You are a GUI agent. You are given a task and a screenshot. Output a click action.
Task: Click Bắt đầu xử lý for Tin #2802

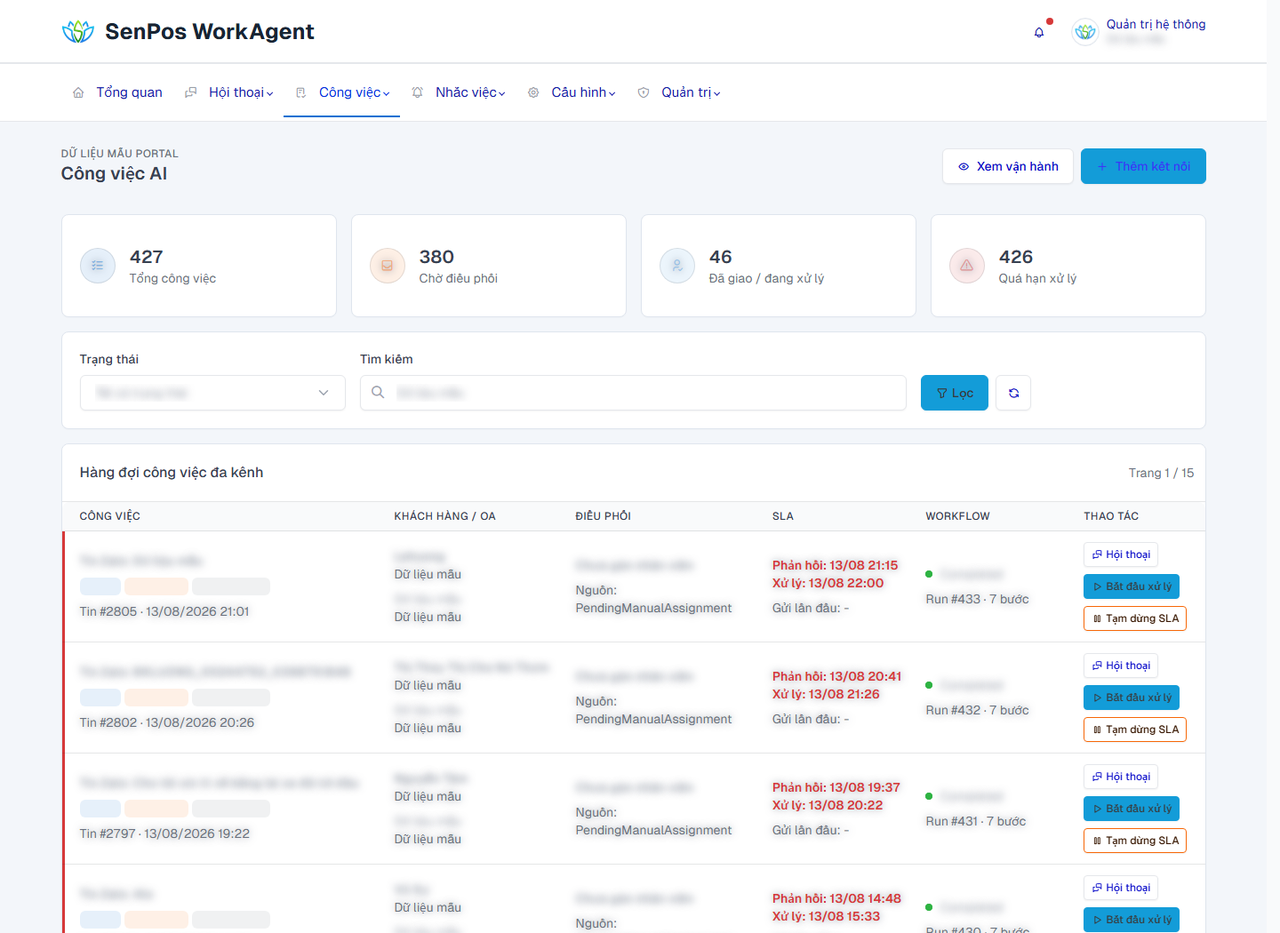[x=1131, y=697]
